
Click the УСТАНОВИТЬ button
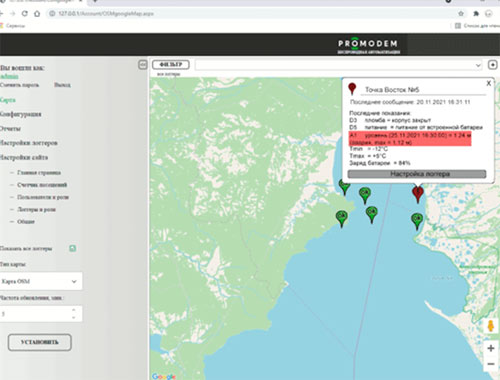(40, 342)
